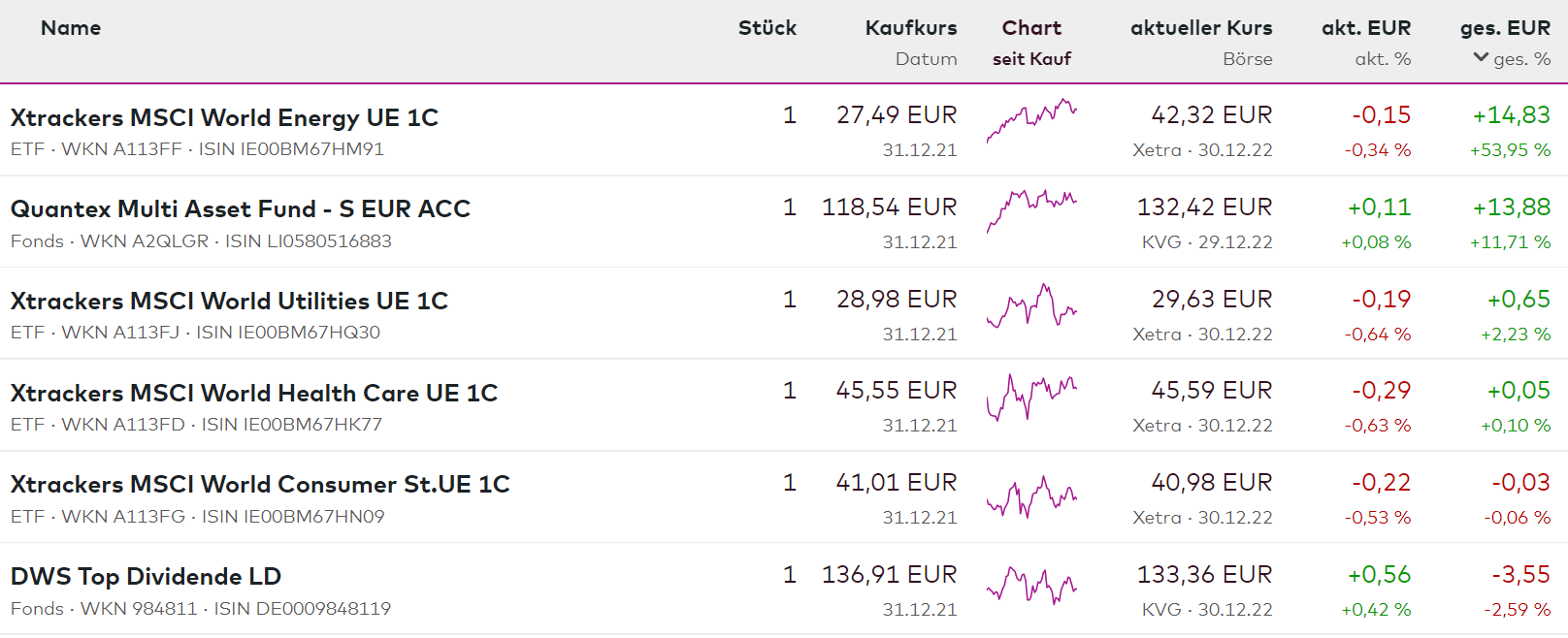This screenshot has width=1568, height=638.
Task: Open DWS Top Dividende LD fund
Action: click(146, 577)
